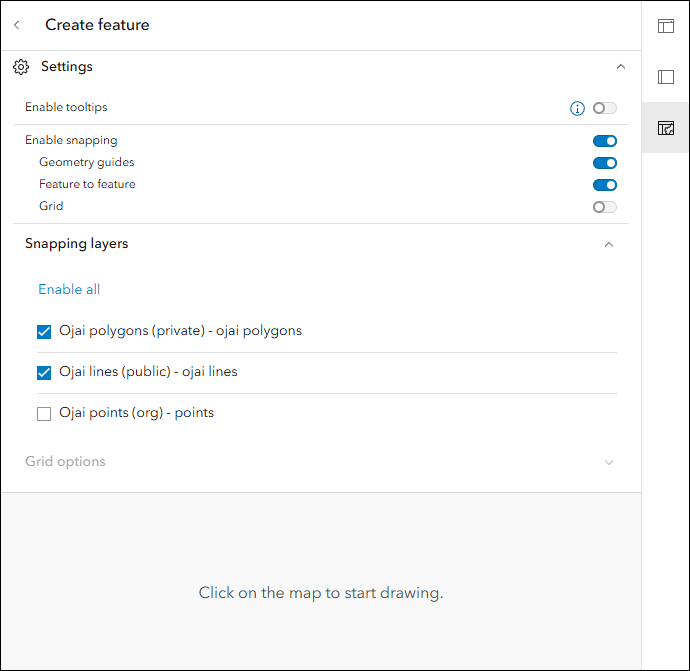
Task: Switch off Feature to feature snapping
Action: coord(604,185)
